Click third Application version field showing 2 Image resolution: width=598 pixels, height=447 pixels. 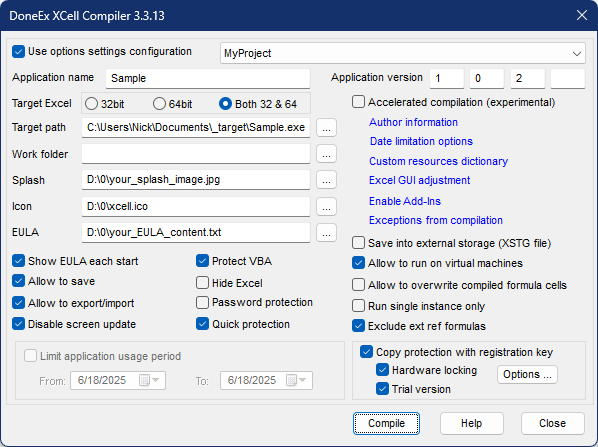point(527,78)
